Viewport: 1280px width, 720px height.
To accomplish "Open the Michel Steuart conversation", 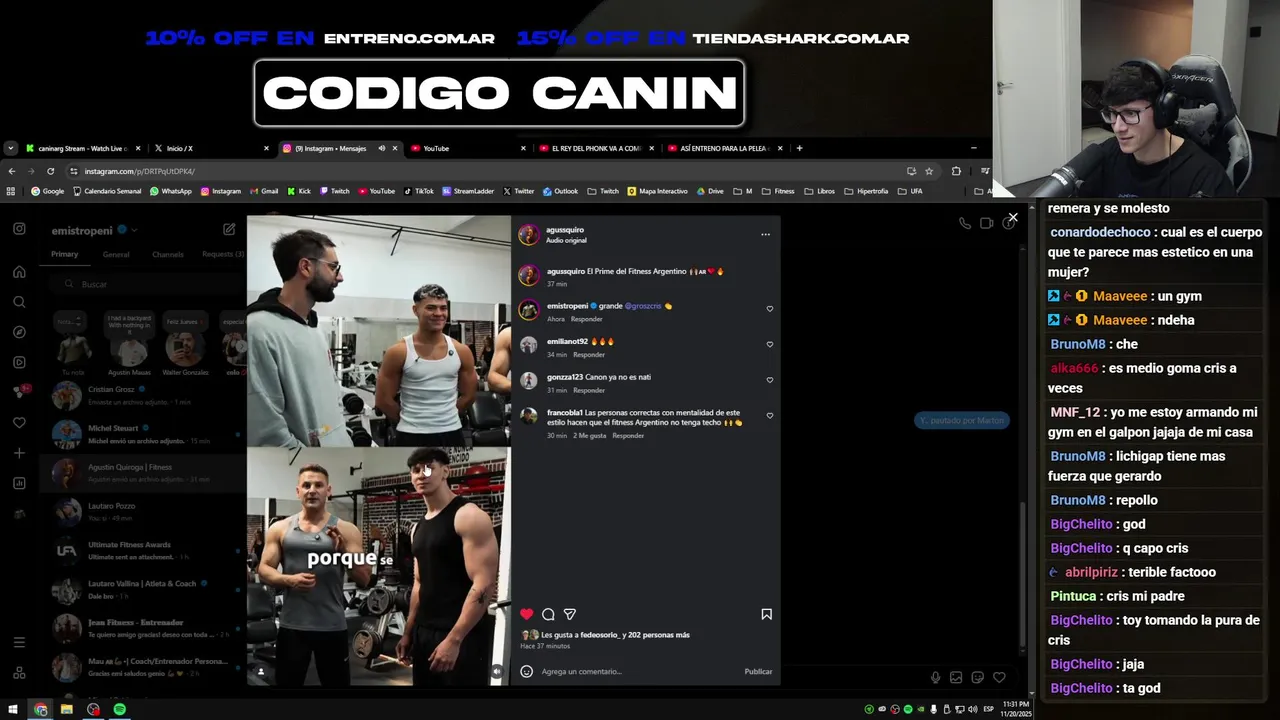I will pos(145,434).
